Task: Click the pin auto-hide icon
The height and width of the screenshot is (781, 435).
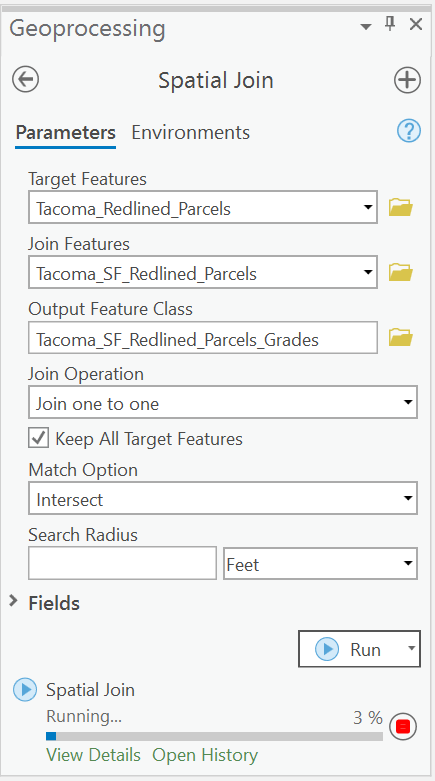Action: 390,23
